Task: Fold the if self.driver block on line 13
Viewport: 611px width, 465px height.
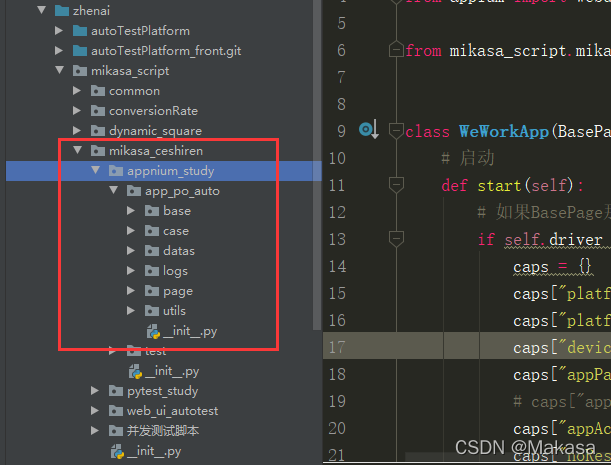Action: point(396,239)
